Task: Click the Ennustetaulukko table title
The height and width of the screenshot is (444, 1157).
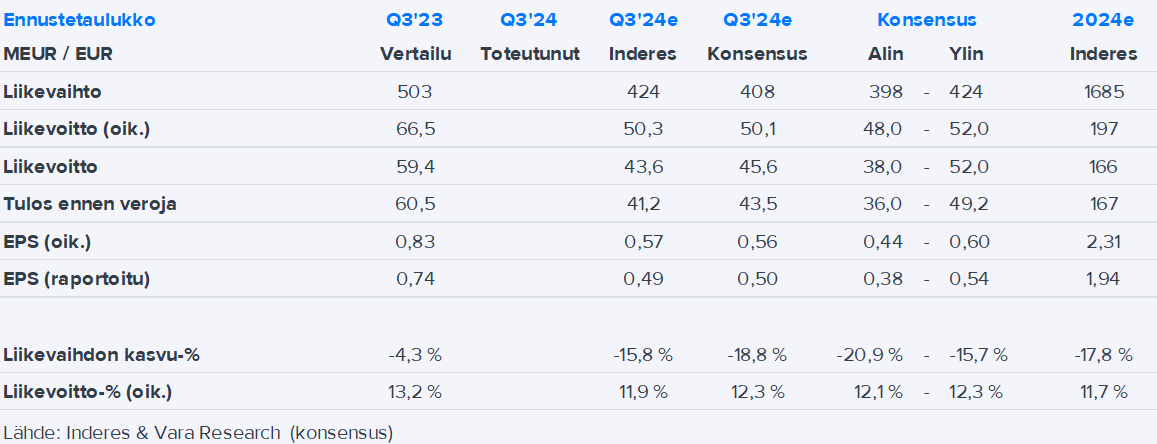Action: pyautogui.click(x=79, y=20)
